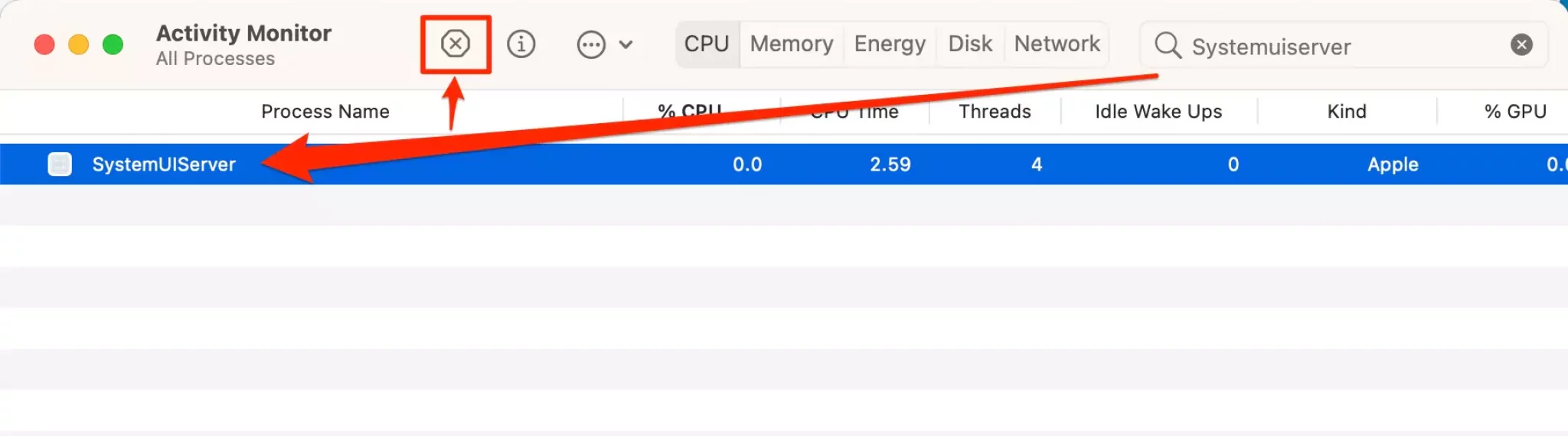Click the magnifying glass search icon
The image size is (1568, 436).
point(1168,45)
